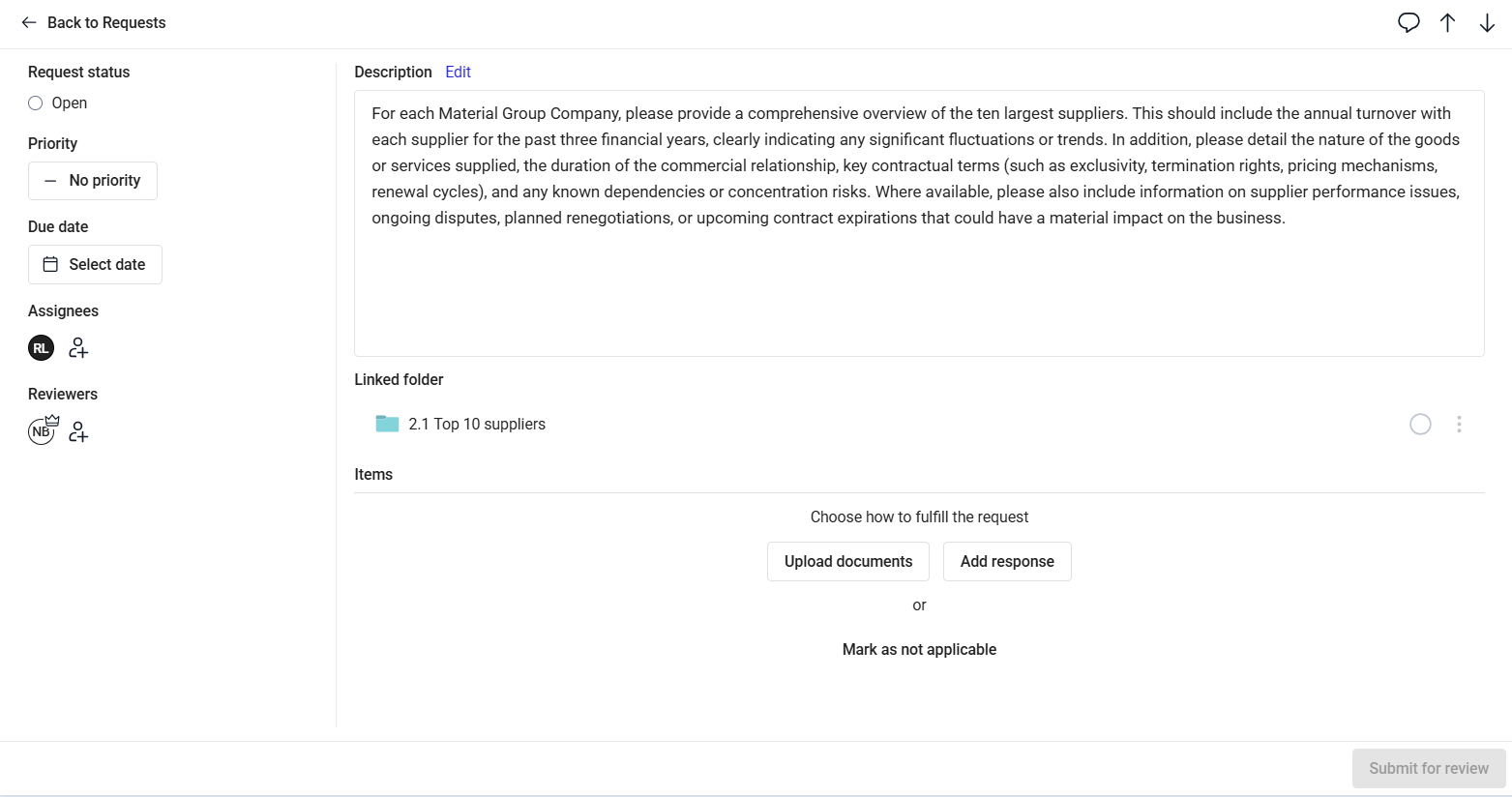Screen dimensions: 1512x797
Task: Click the back arrow icon
Action: pos(29,22)
